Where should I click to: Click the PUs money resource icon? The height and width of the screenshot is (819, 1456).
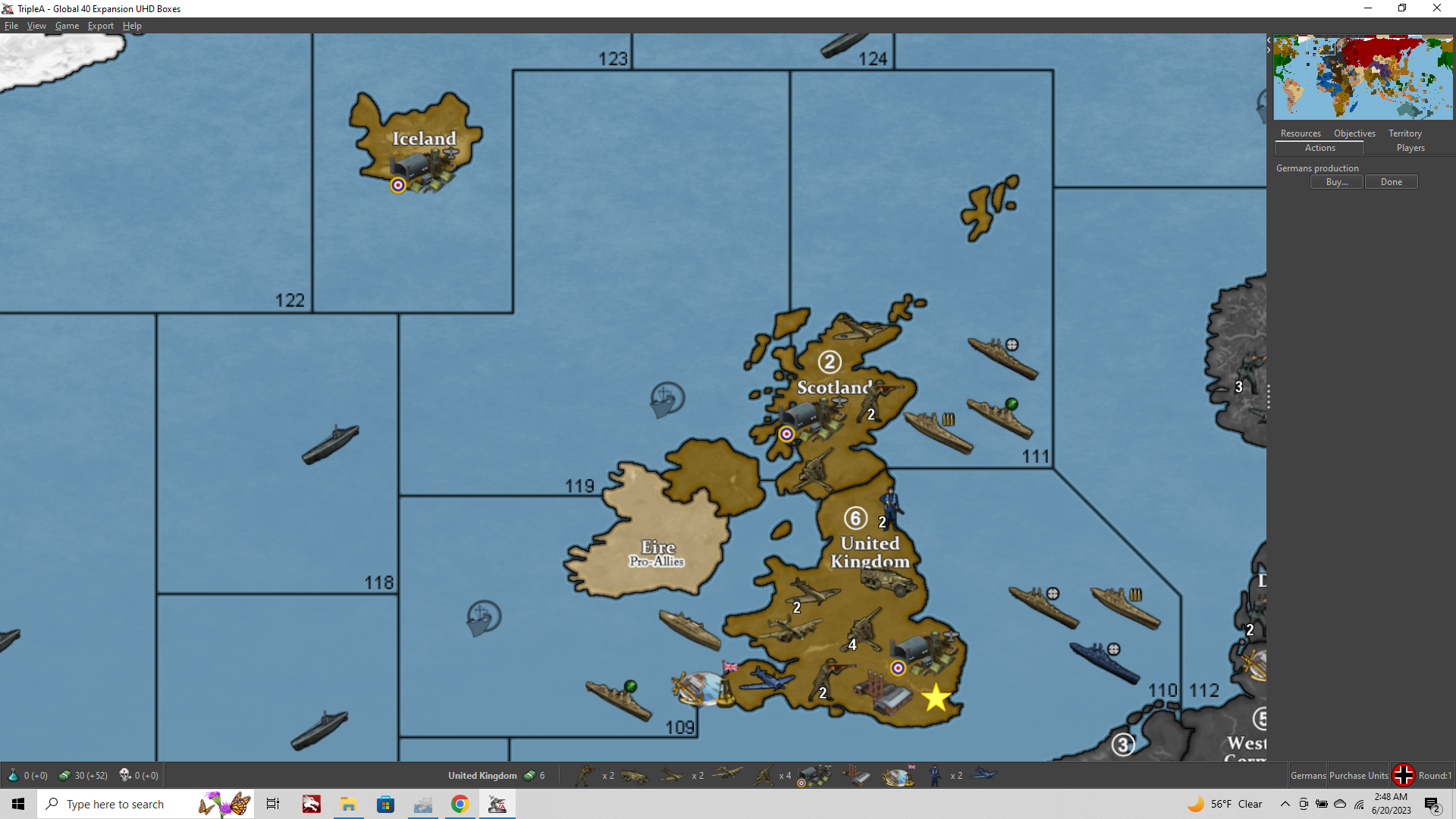pyautogui.click(x=64, y=775)
